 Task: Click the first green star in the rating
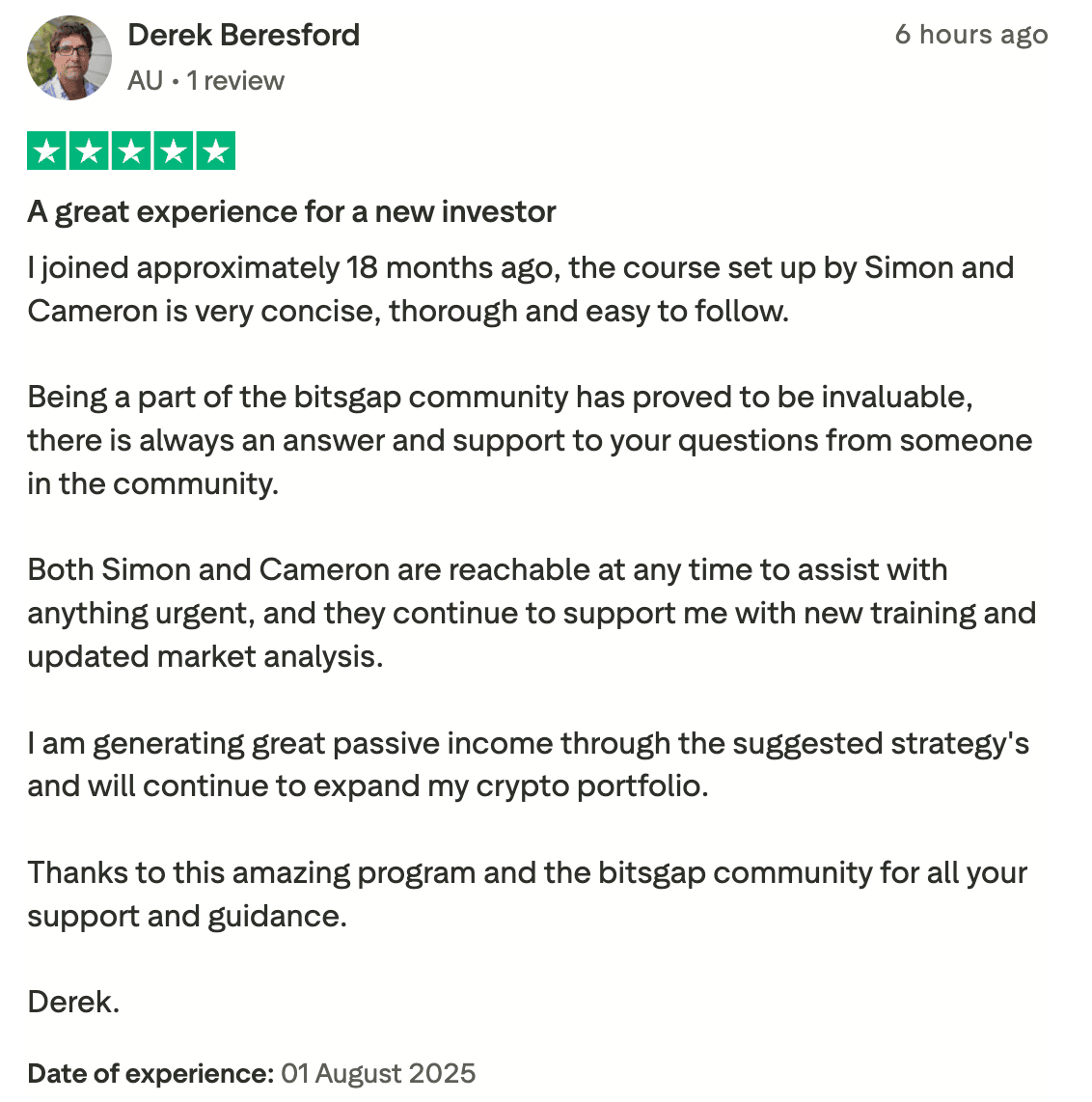(x=46, y=152)
